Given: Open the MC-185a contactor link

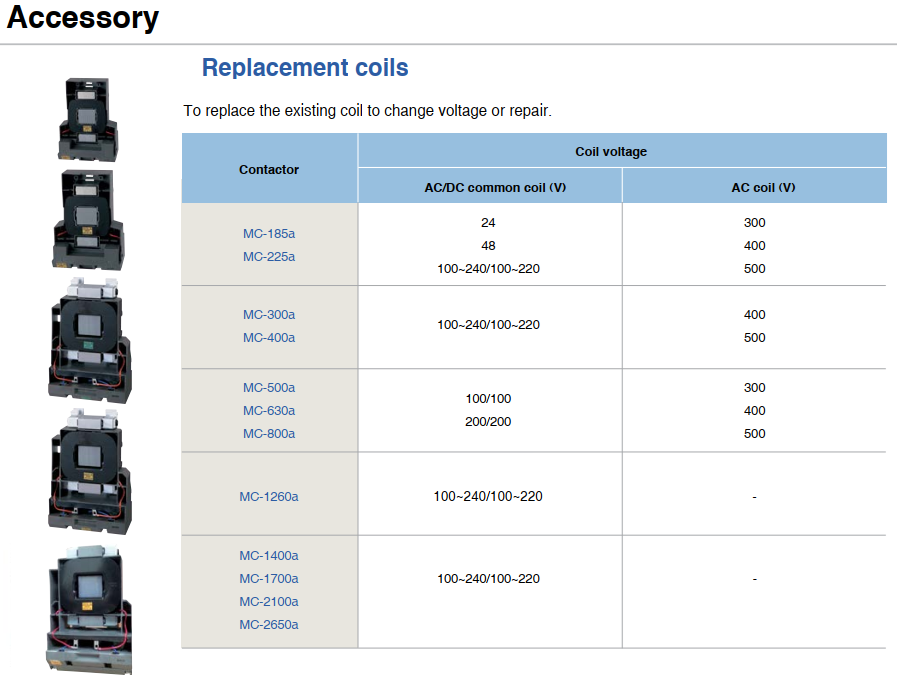Looking at the screenshot, I should [x=269, y=234].
